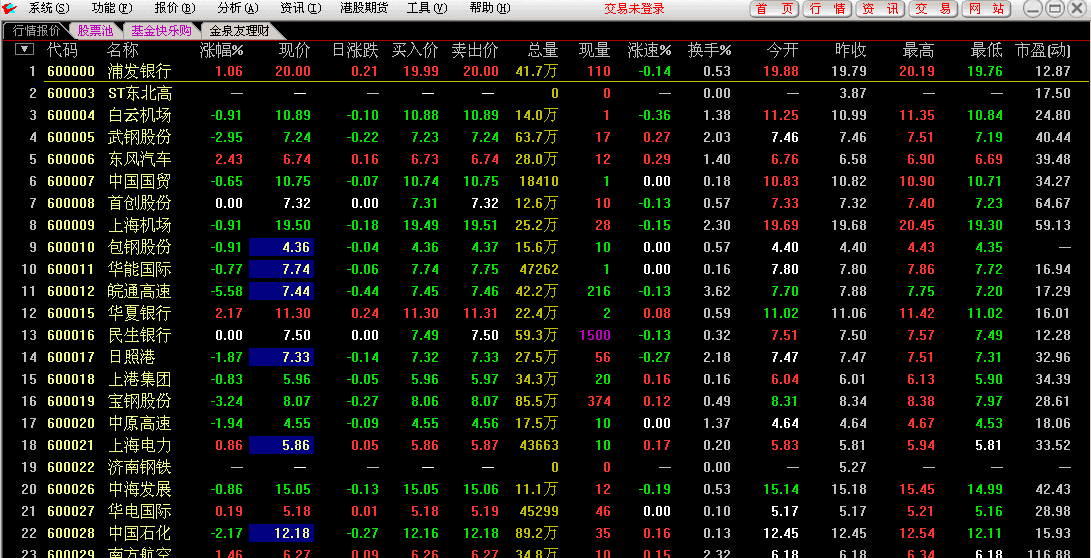Viewport: 1091px width, 558px height.
Task: Select the highlighted 现价 cell for 中国石化
Action: click(281, 533)
